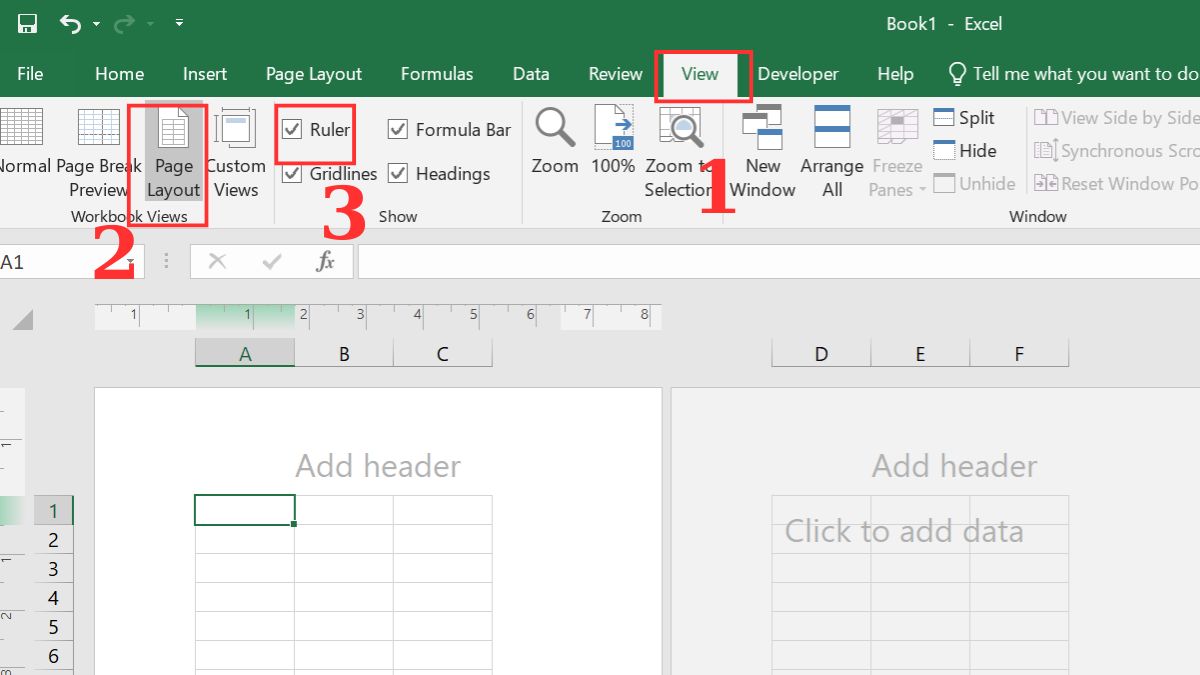Click View Side by Side

pos(1117,118)
